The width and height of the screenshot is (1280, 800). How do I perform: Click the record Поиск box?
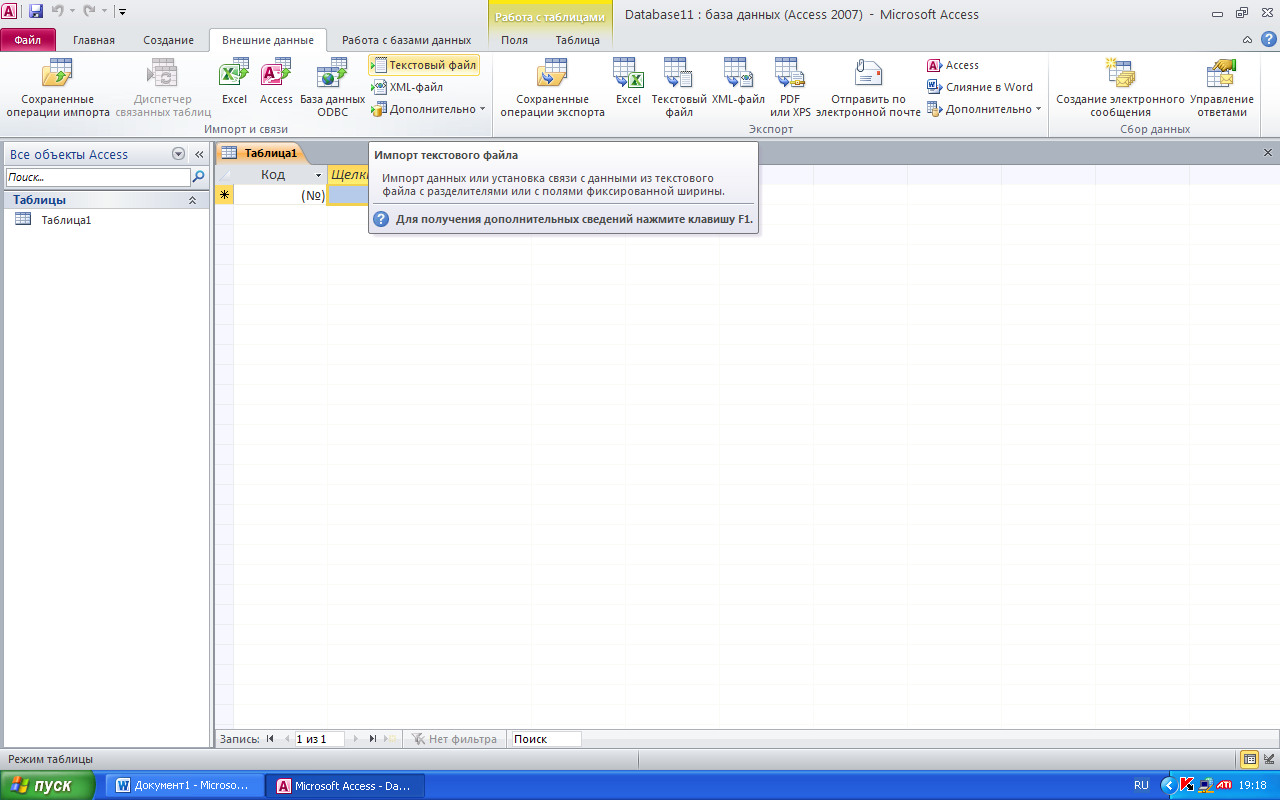546,739
